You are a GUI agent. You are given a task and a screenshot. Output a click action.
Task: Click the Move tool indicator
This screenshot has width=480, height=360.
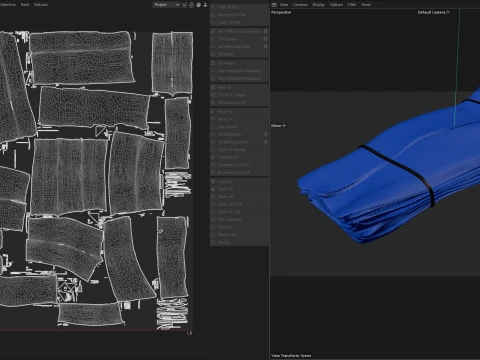coord(279,126)
